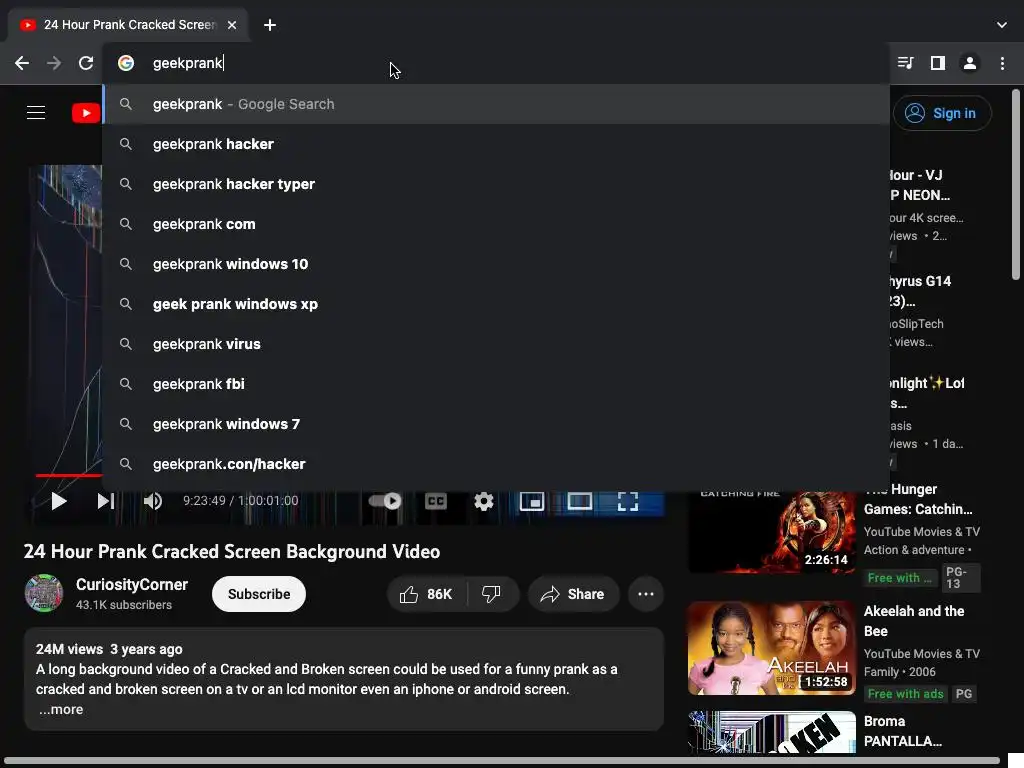Image resolution: width=1024 pixels, height=768 pixels.
Task: Open Broma PANTALLA video thumbnail
Action: [772, 732]
